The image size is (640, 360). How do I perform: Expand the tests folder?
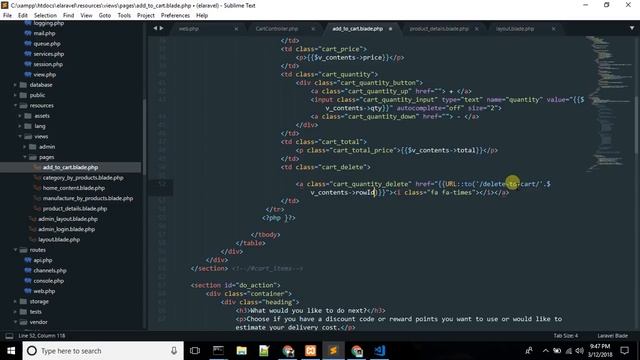coord(15,311)
